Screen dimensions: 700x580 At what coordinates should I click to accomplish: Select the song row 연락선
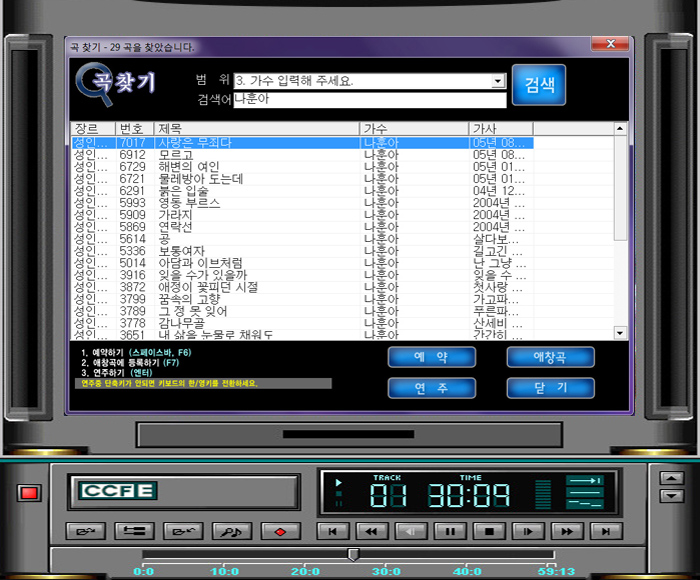(303, 227)
